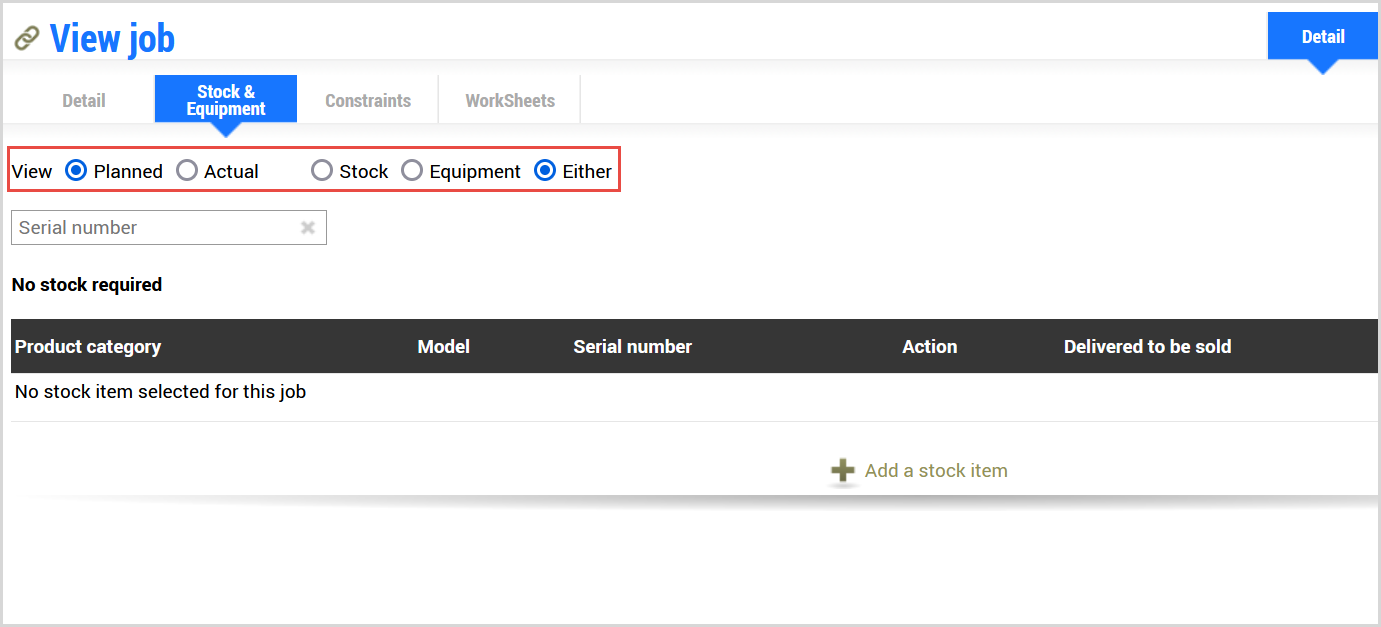
Task: Open the WorkSheets tab
Action: tap(510, 100)
